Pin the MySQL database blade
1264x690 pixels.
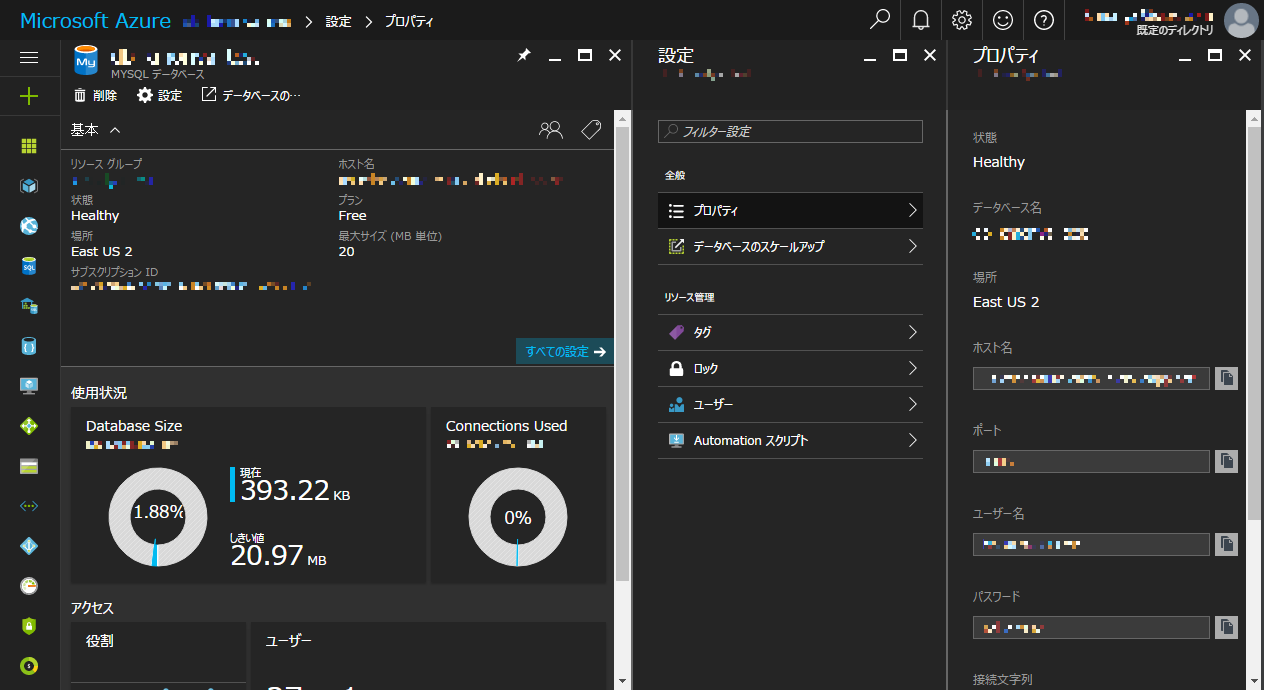[524, 56]
